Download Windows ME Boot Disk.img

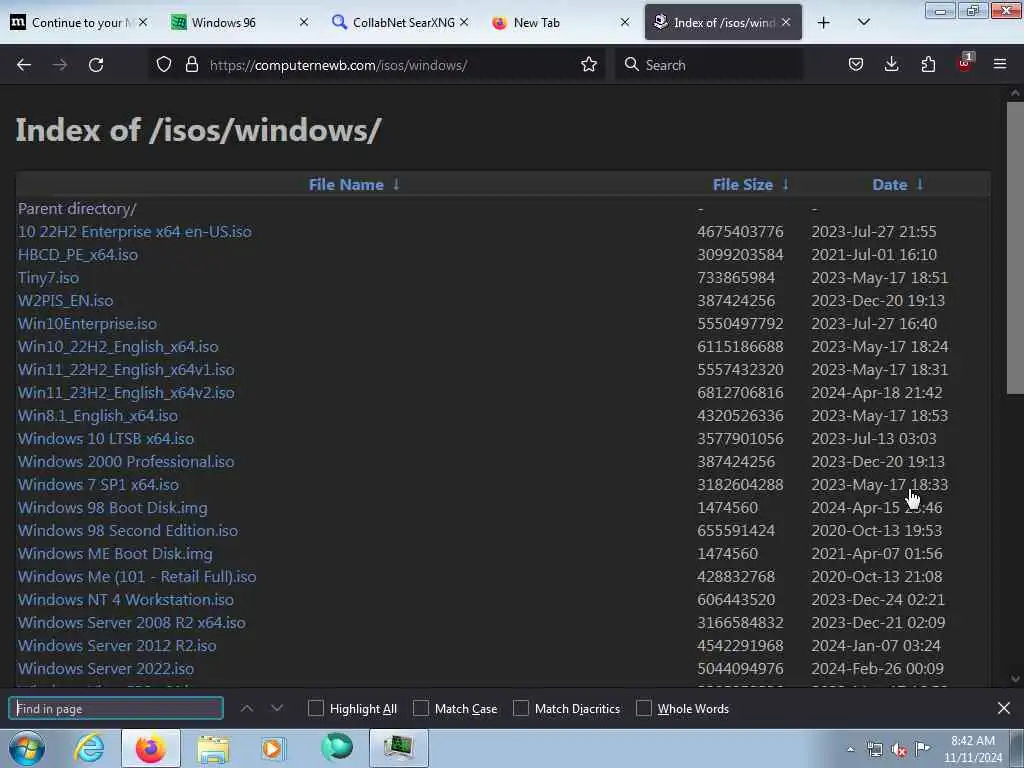(x=115, y=554)
